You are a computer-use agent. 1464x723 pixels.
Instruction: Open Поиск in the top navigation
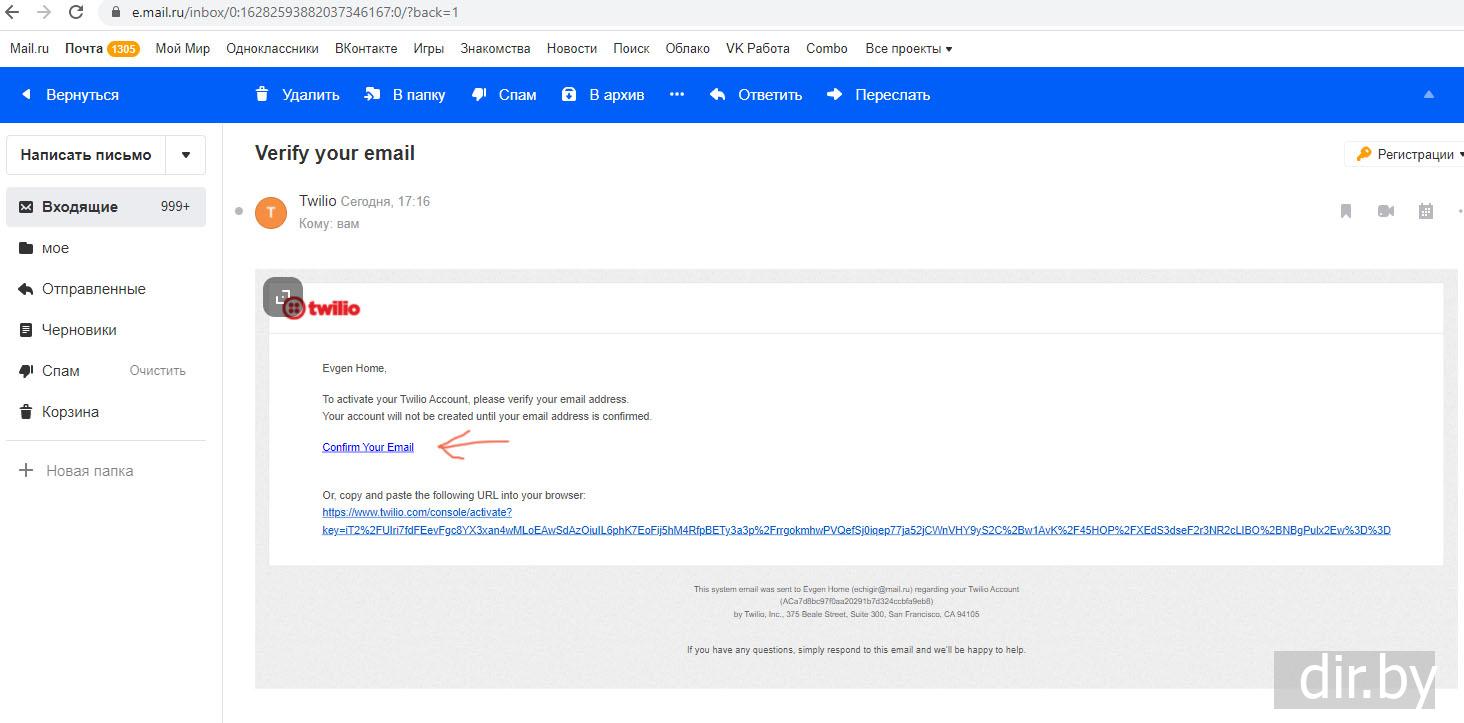[x=631, y=48]
